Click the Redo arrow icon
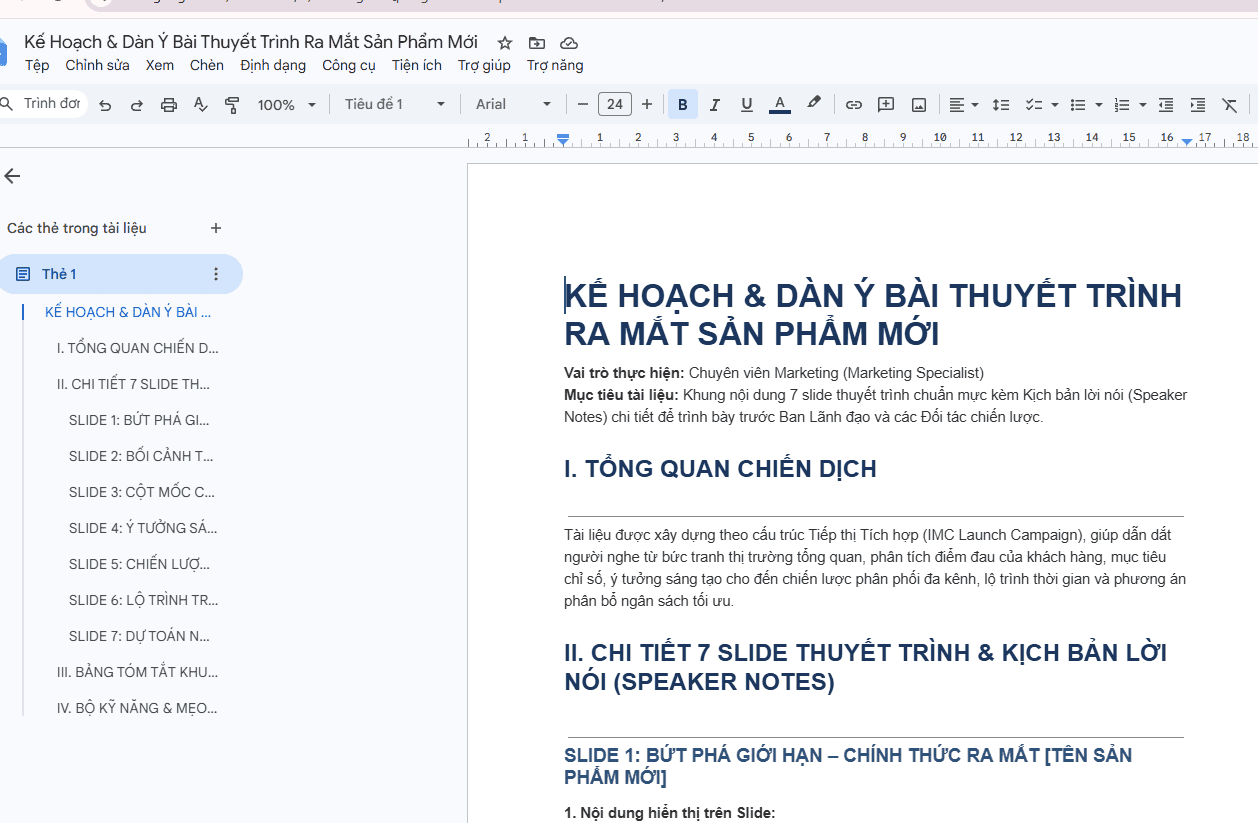Image resolution: width=1258 pixels, height=823 pixels. coord(137,105)
